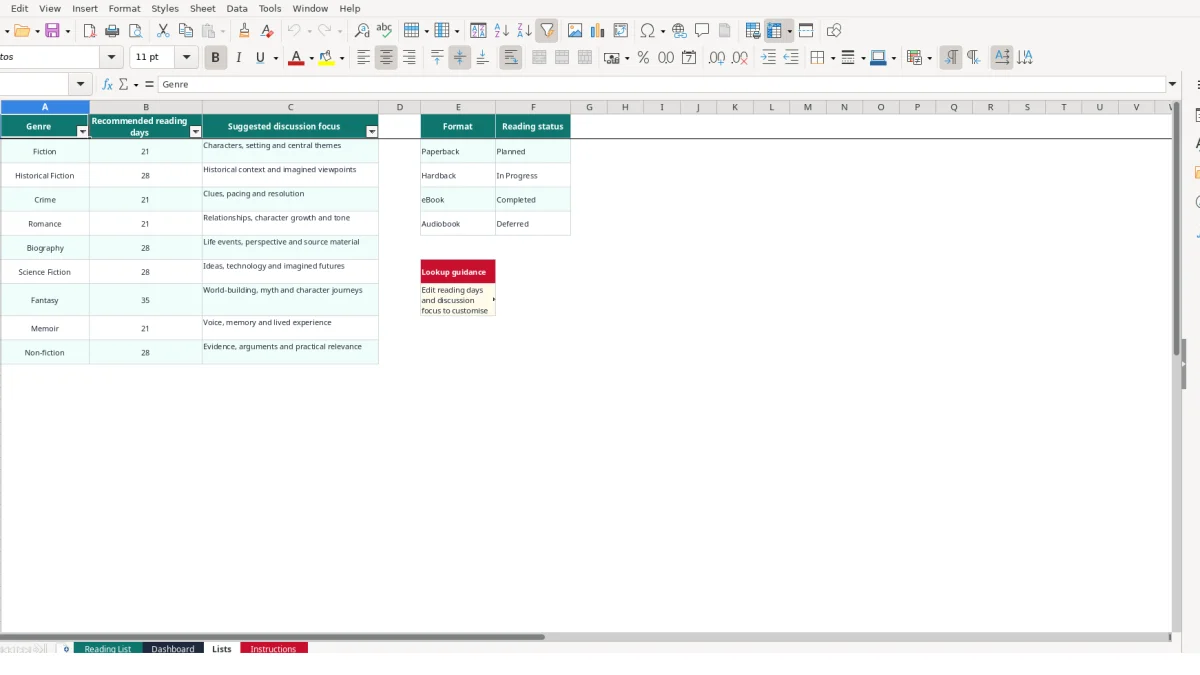Open the Styles menu
Viewport: 1200px width, 675px height.
pos(165,8)
